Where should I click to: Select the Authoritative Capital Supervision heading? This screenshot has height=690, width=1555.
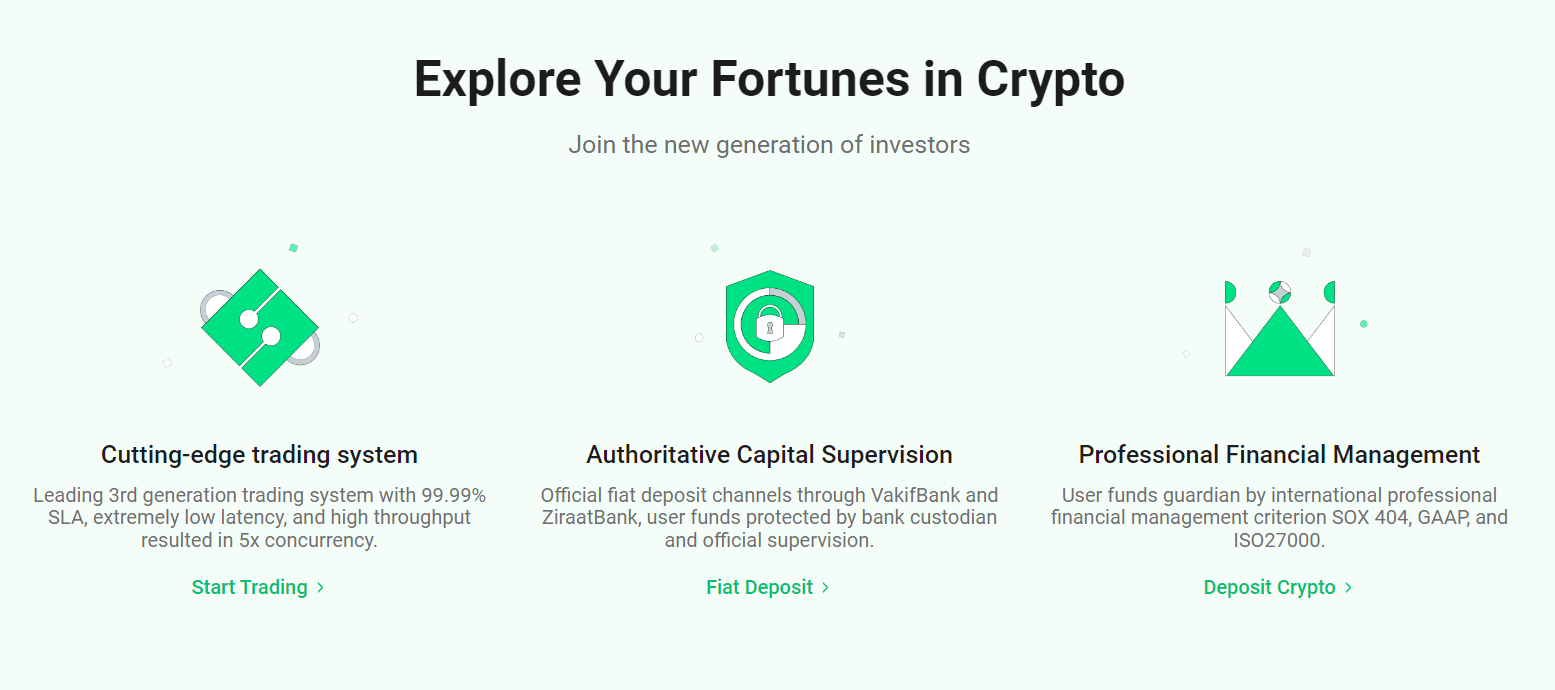click(x=769, y=455)
